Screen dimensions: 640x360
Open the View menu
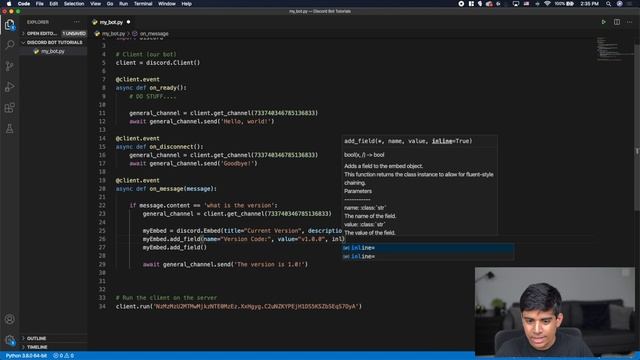click(96, 4)
